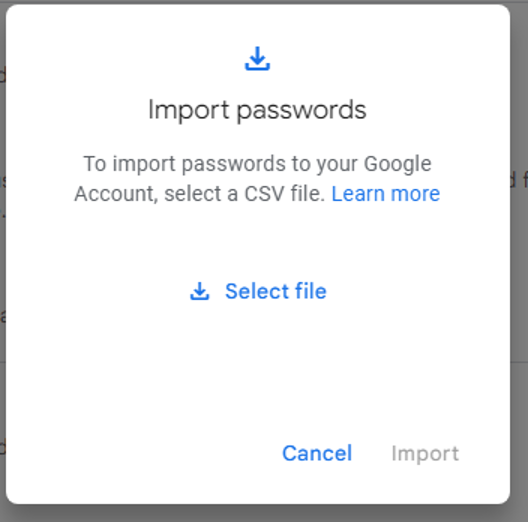This screenshot has height=522, width=528.
Task: Click the greyed-out Import button
Action: (x=425, y=454)
